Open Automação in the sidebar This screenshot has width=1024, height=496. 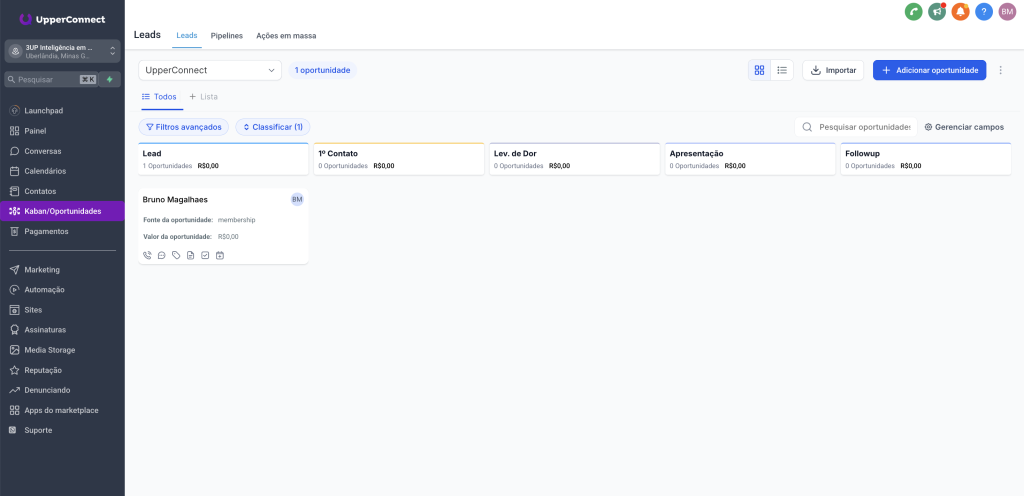point(45,290)
